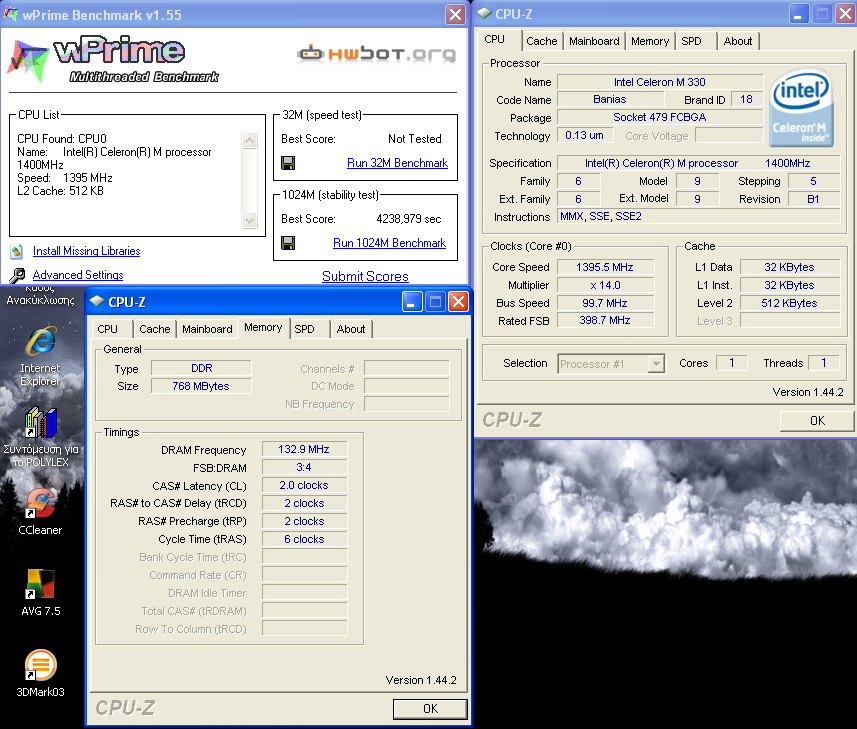Click the 1024M Best Score 4238,979 sec
Screen dimensions: 857x729
[409, 219]
